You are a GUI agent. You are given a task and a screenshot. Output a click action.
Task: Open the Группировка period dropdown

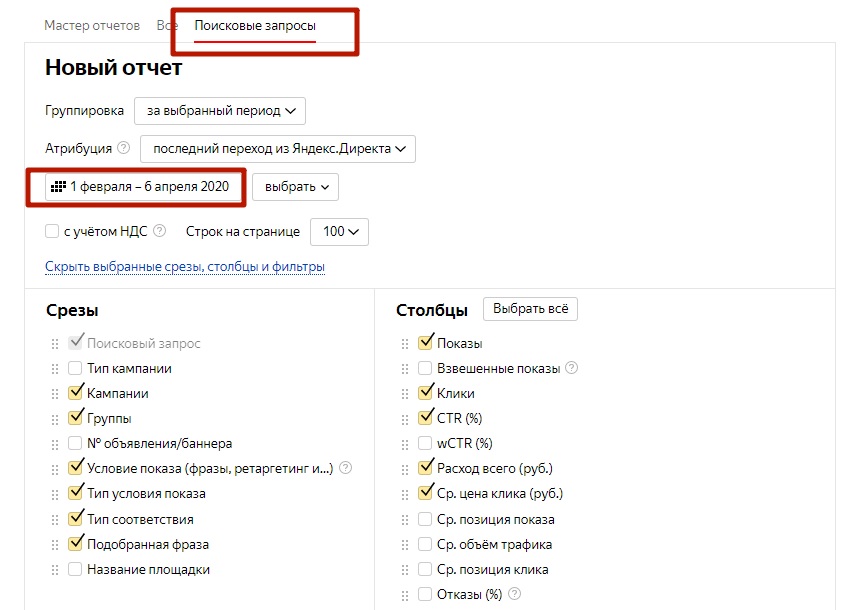click(220, 111)
